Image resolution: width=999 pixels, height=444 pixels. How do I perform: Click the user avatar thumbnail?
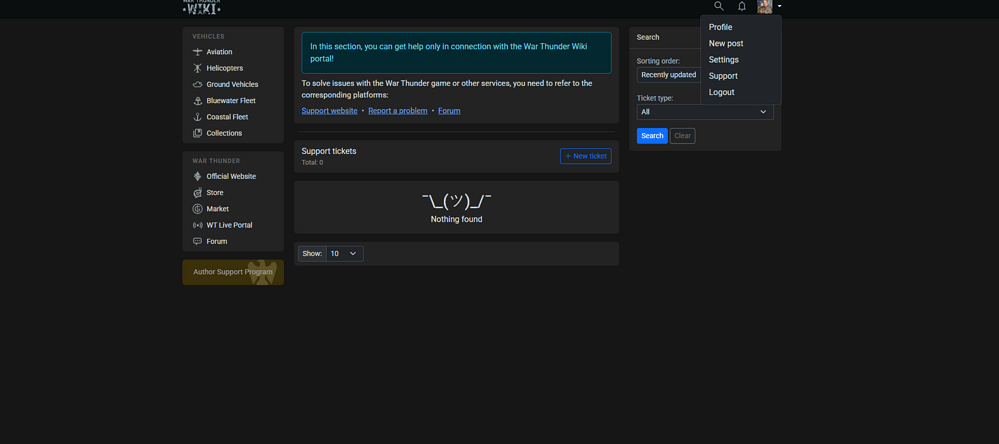click(765, 6)
